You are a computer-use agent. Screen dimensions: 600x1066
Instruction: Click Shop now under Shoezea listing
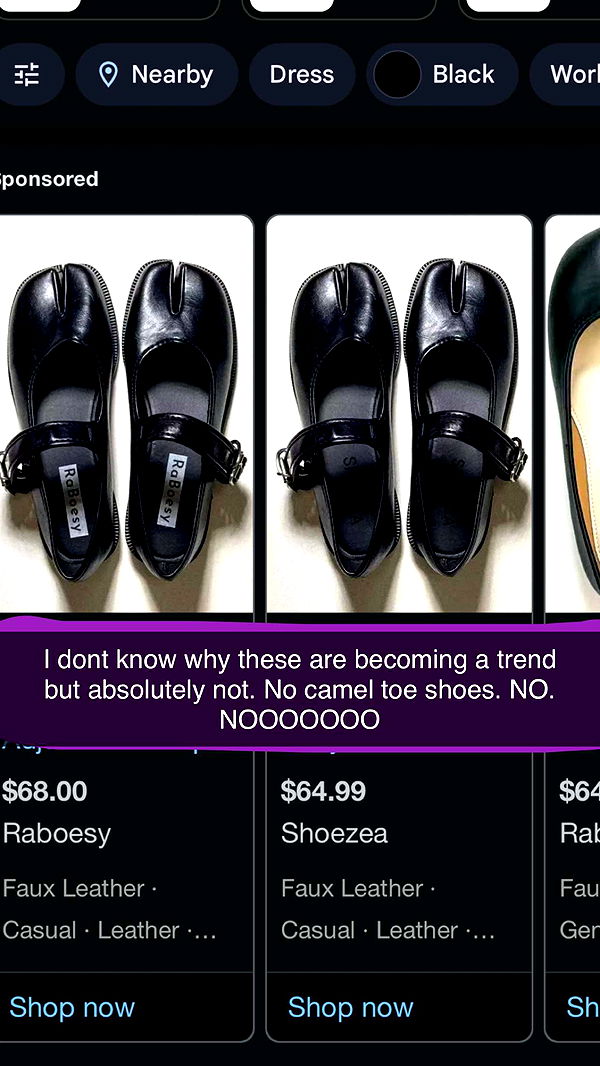351,1007
